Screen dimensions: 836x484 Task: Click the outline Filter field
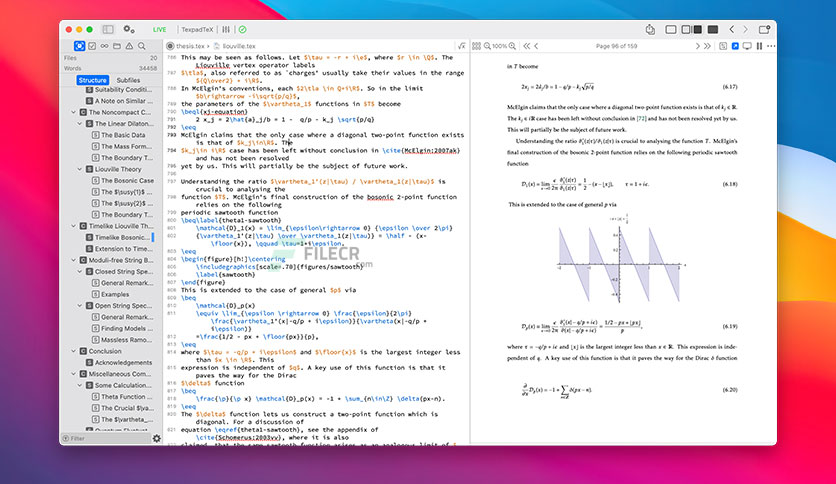[106, 438]
